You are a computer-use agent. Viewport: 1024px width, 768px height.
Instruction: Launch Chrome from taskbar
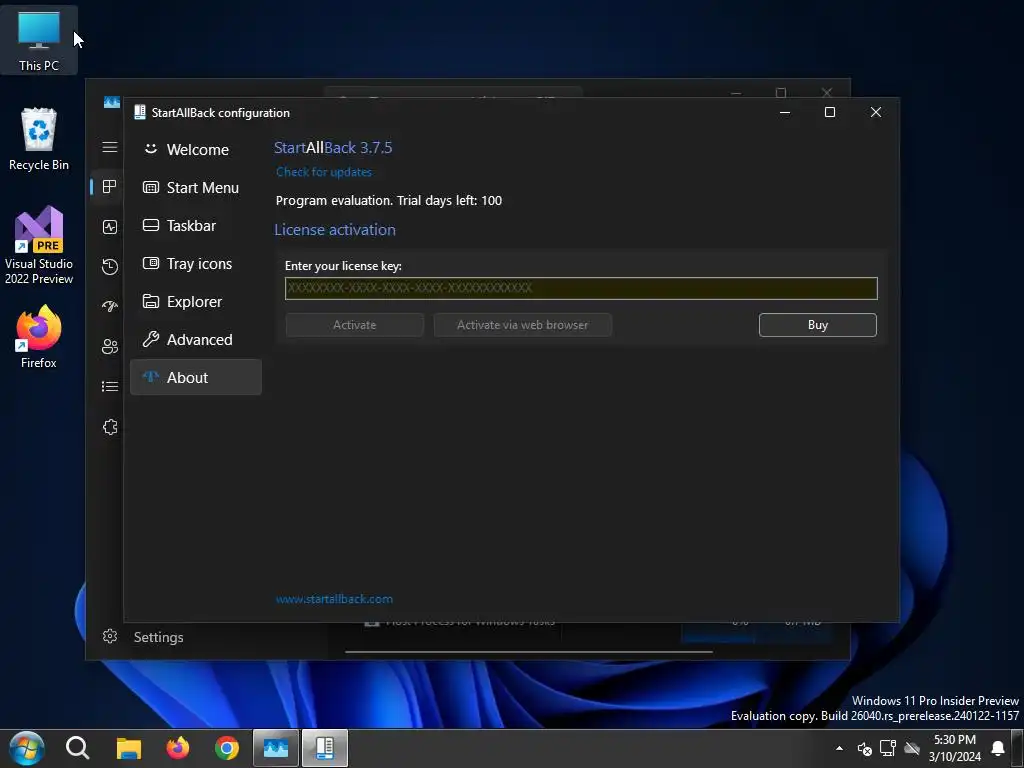tap(227, 748)
